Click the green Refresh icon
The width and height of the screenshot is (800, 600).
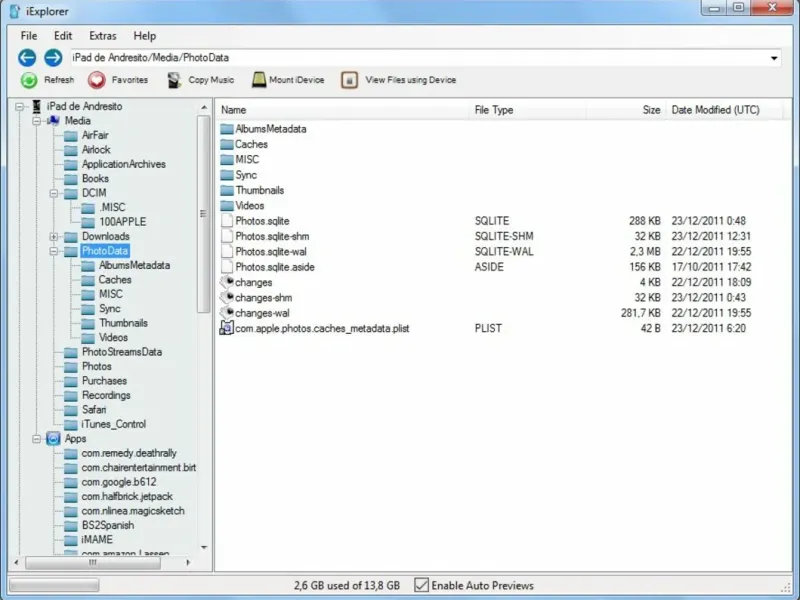point(29,80)
